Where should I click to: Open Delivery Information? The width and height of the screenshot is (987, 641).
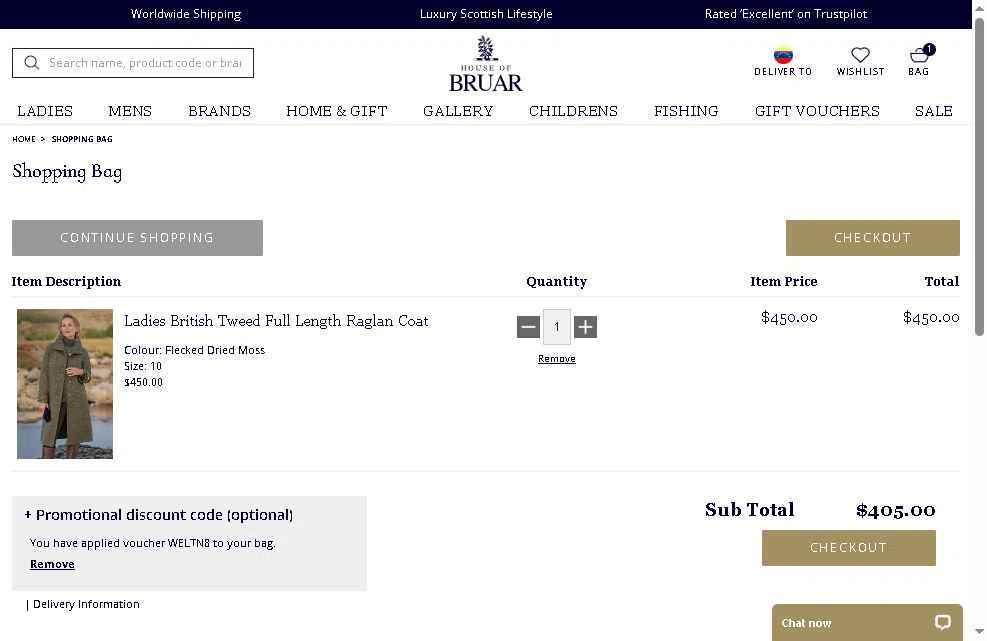pyautogui.click(x=86, y=604)
